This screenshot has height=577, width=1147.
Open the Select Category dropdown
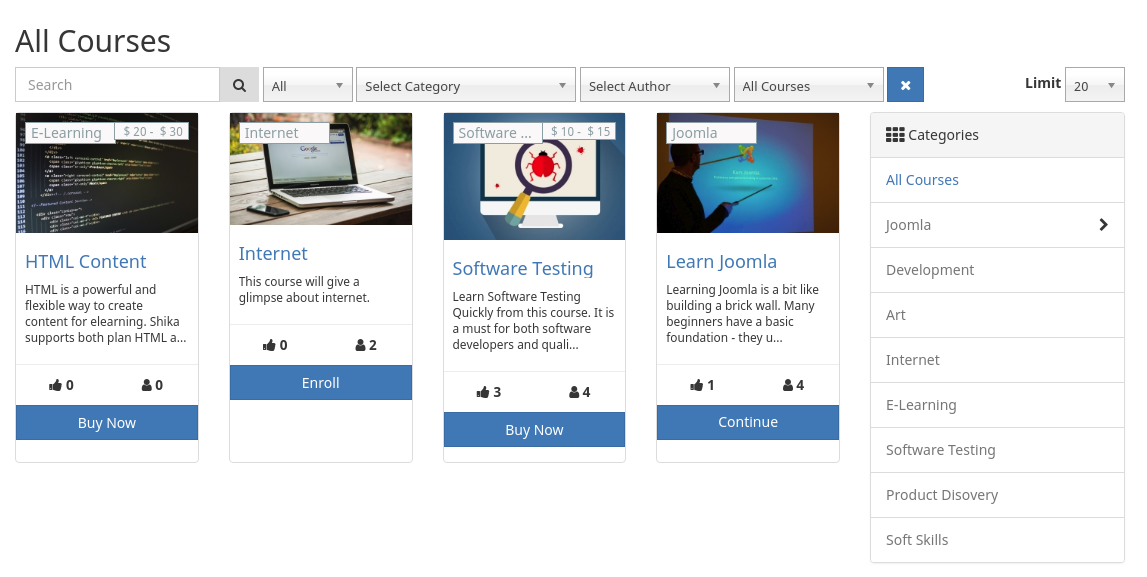tap(466, 86)
